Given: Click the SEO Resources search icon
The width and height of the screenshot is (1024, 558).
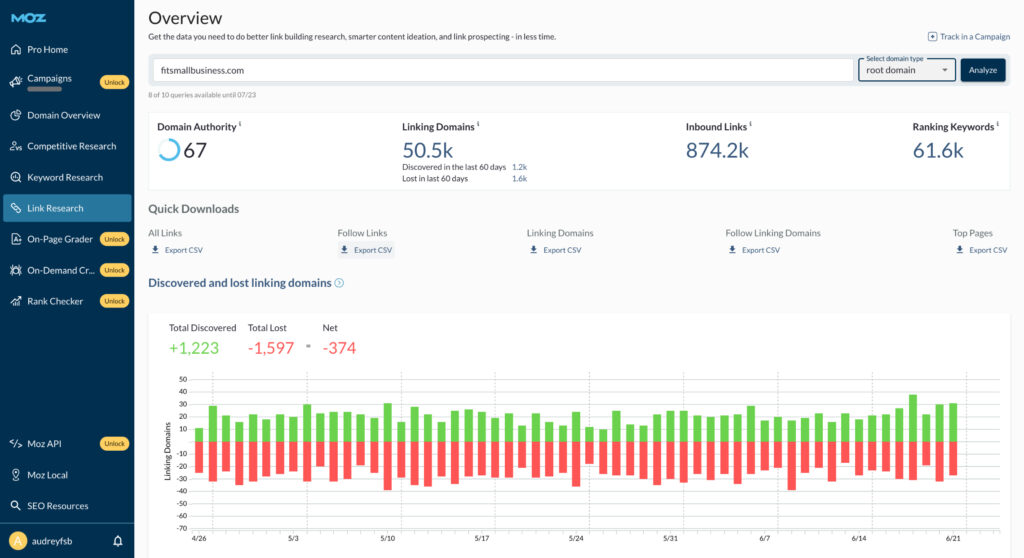Looking at the screenshot, I should 16,506.
